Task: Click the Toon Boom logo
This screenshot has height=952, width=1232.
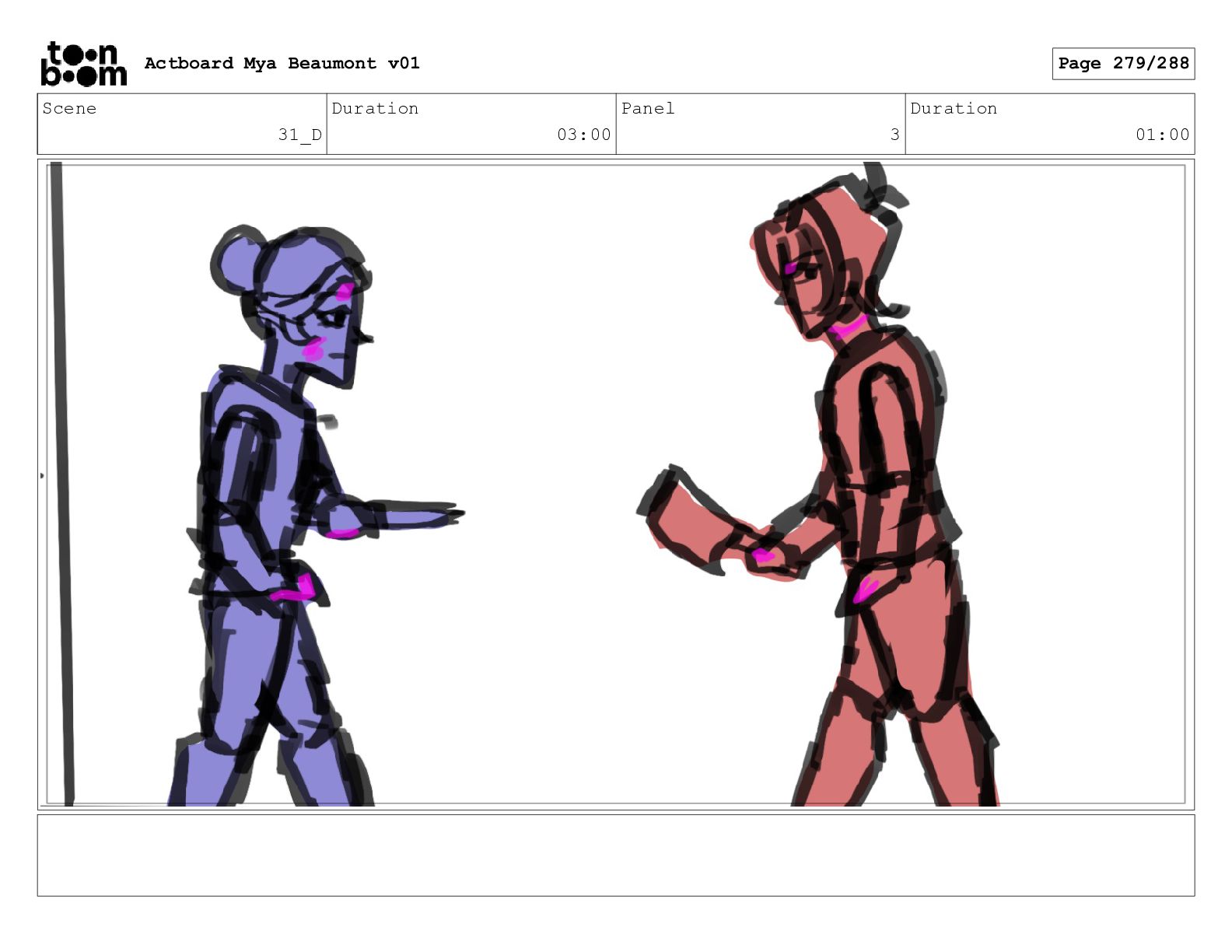Action: click(x=83, y=64)
